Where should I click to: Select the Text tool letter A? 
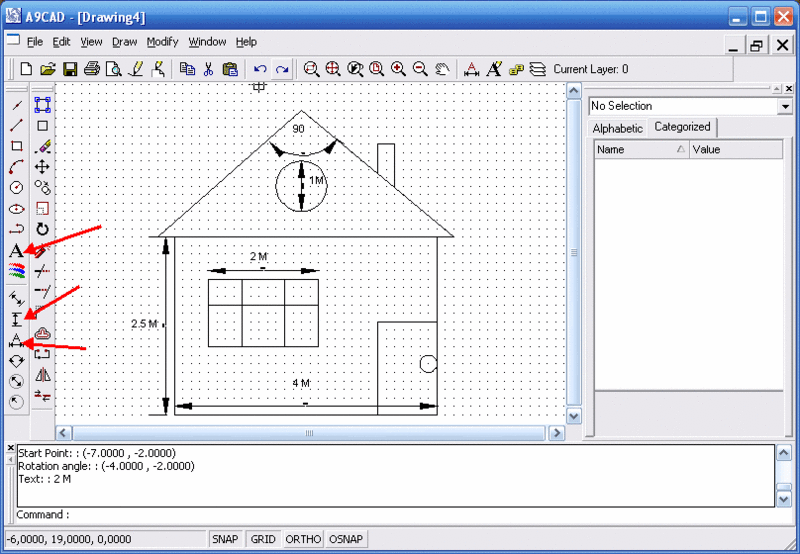coord(16,250)
